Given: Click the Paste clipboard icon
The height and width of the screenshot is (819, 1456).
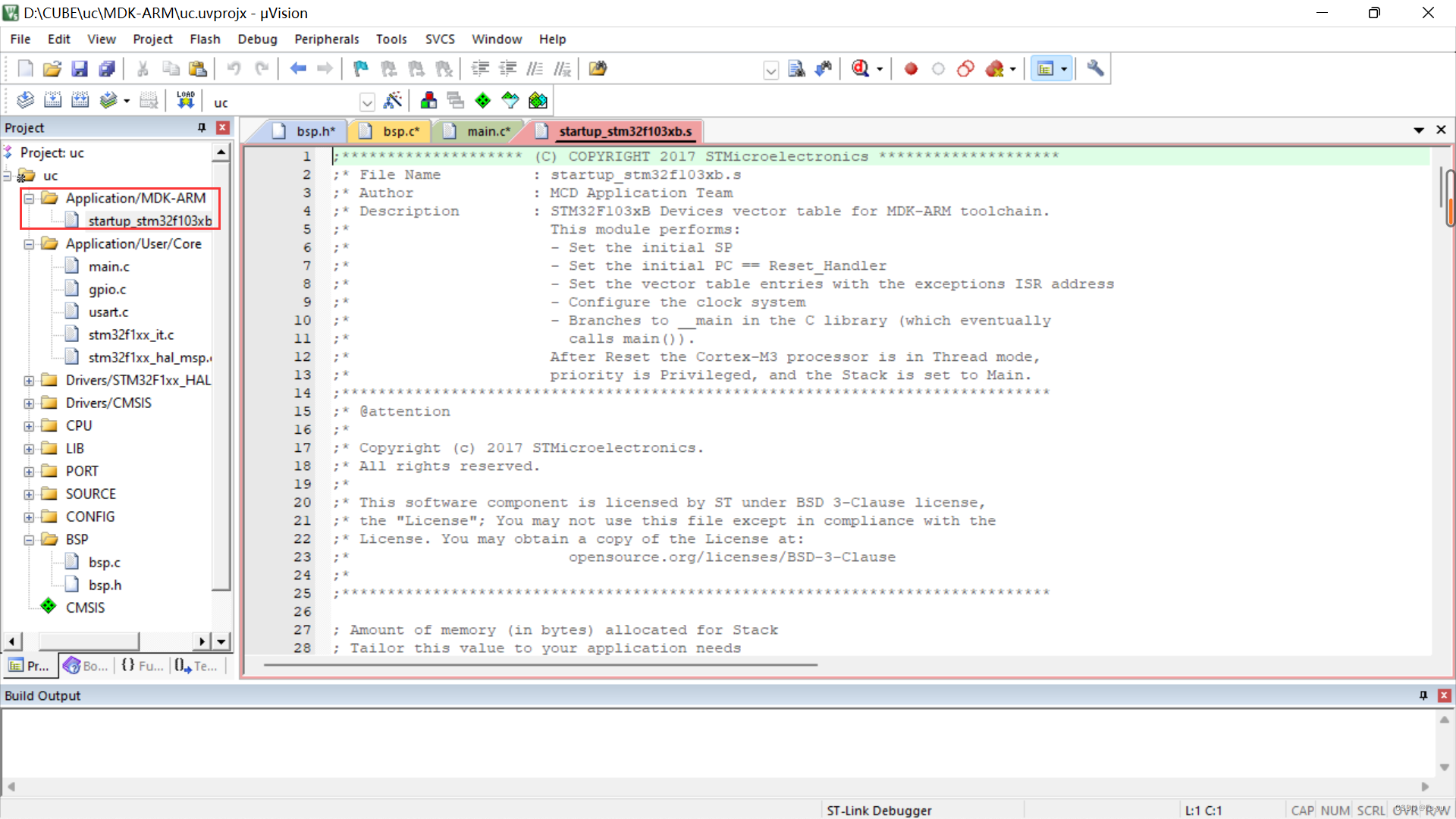Looking at the screenshot, I should [198, 69].
